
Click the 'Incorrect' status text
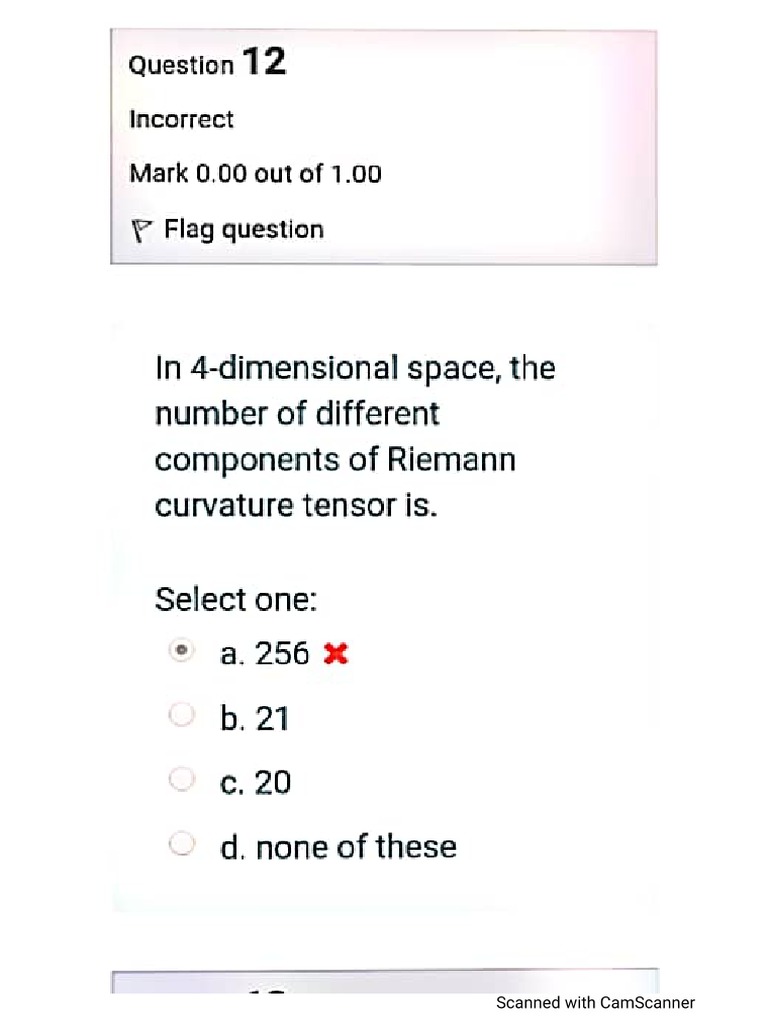pos(181,120)
